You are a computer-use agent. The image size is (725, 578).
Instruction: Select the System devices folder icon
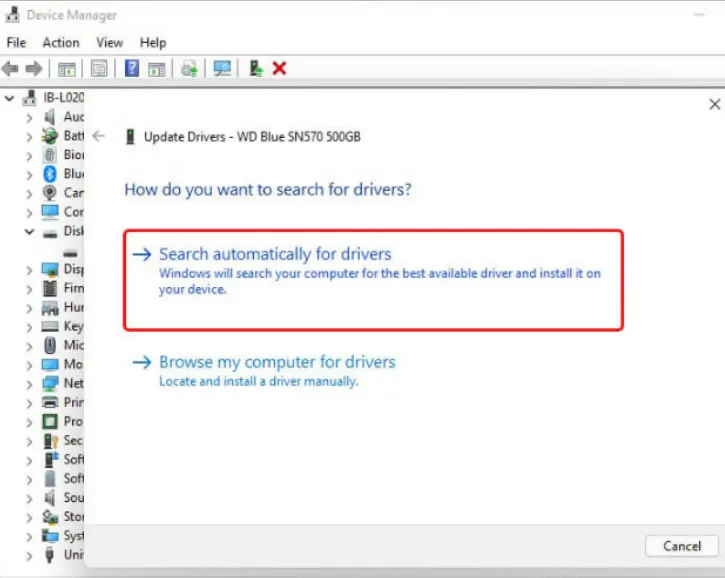(49, 535)
